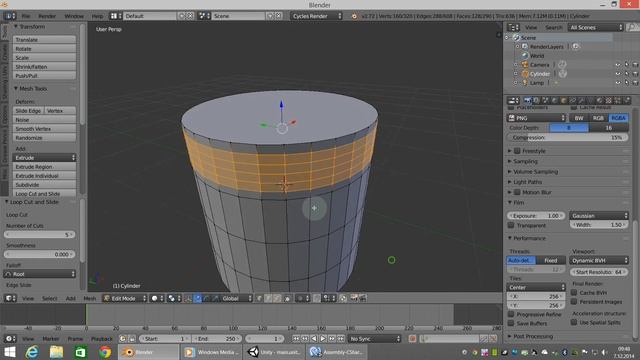Open the Mesh menu in 3D header

tap(90, 298)
